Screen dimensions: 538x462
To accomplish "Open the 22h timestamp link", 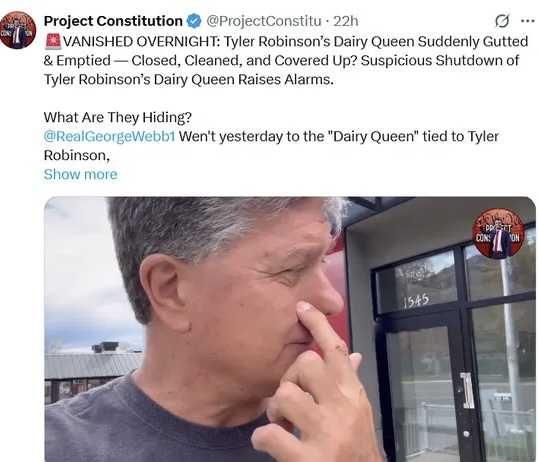I will (x=346, y=21).
